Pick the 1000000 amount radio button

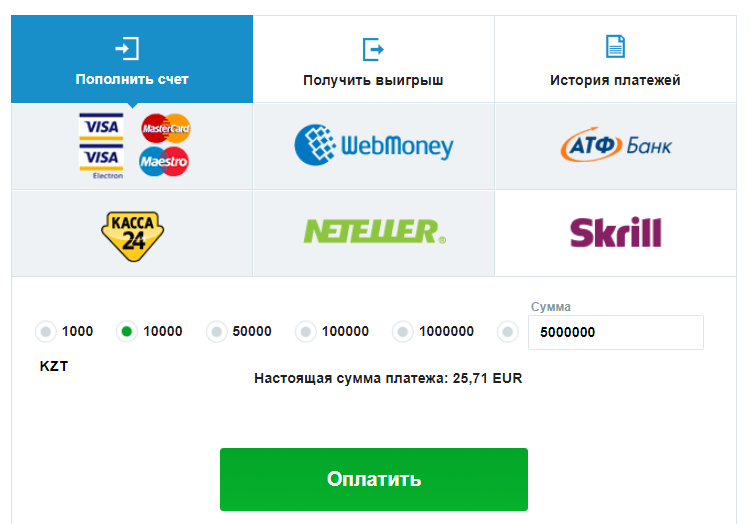403,331
